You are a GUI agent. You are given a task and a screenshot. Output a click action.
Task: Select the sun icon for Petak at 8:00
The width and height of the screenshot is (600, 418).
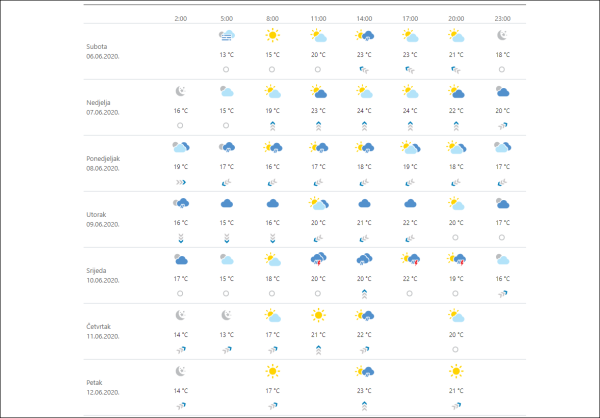click(272, 371)
